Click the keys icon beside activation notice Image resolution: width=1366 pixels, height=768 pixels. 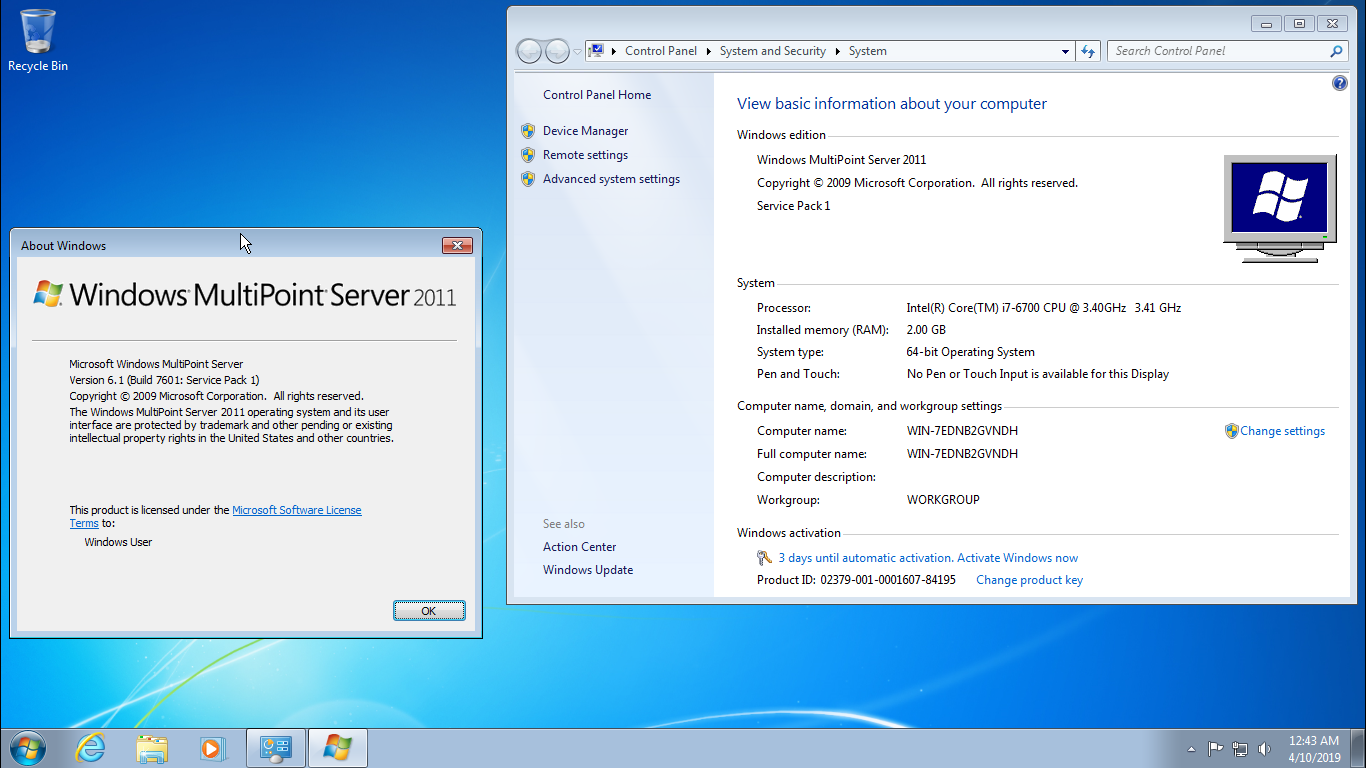tap(764, 558)
